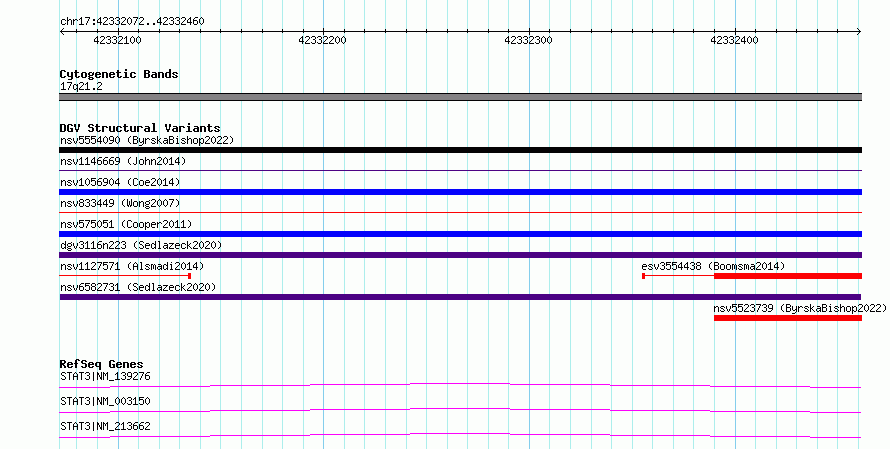Click the right arrow of the ruler
This screenshot has height=449, width=890.
(x=859, y=32)
